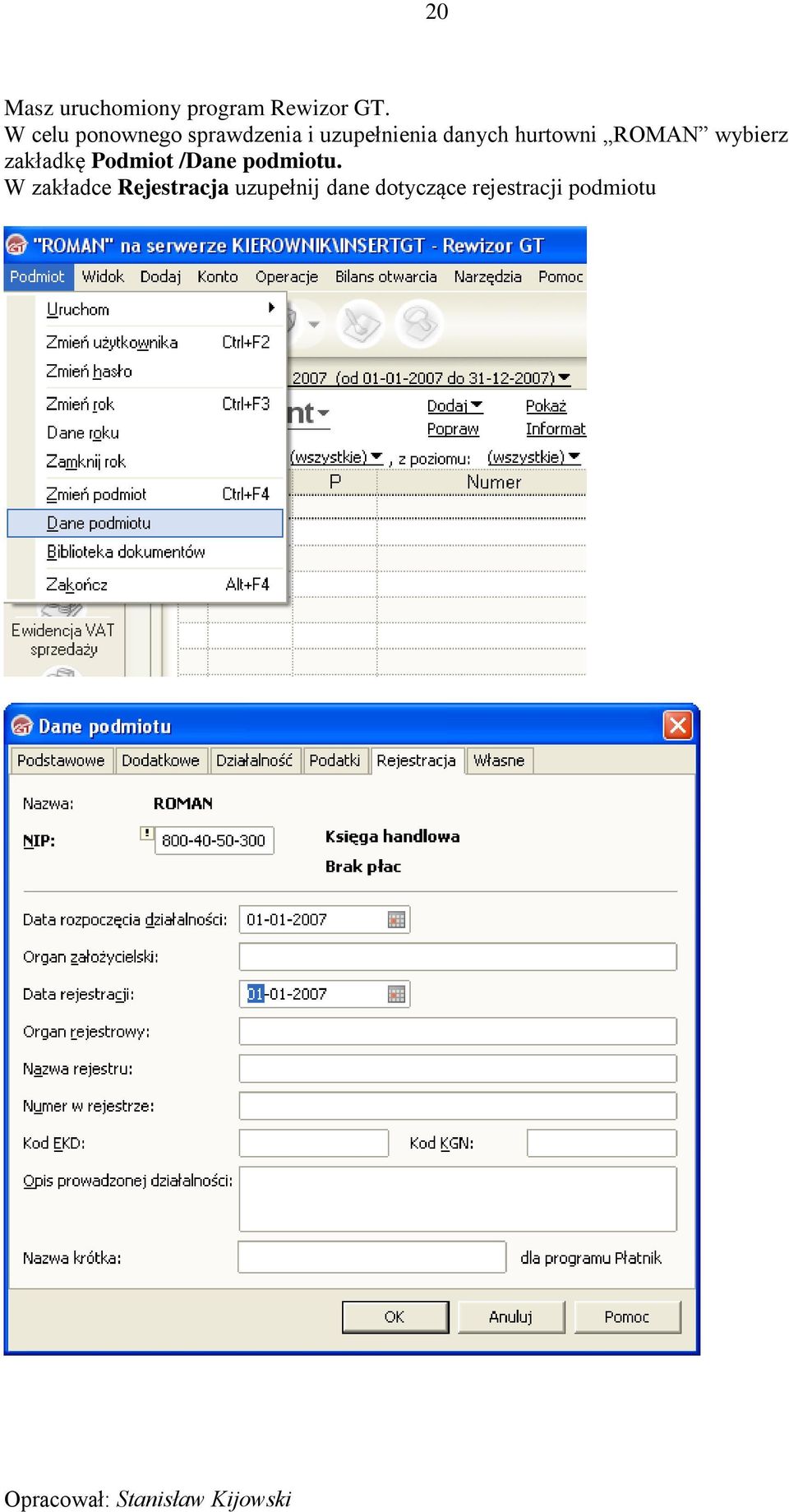Open the fiscal year 2007 dropdown
The width and height of the screenshot is (789, 1512).
coord(431,378)
